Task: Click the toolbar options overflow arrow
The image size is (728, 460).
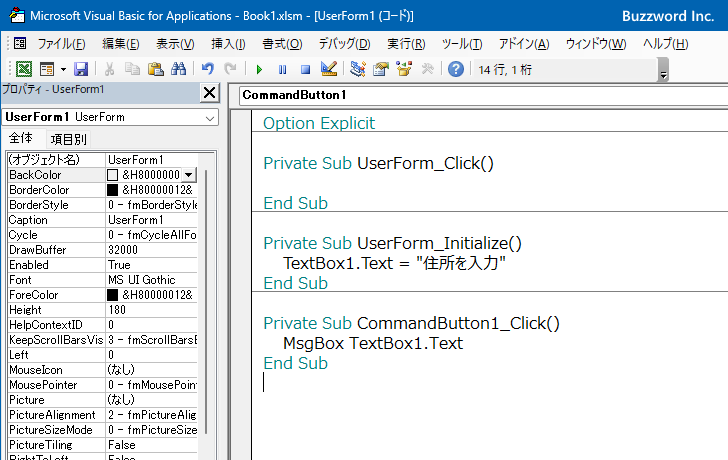Action: pos(663,71)
